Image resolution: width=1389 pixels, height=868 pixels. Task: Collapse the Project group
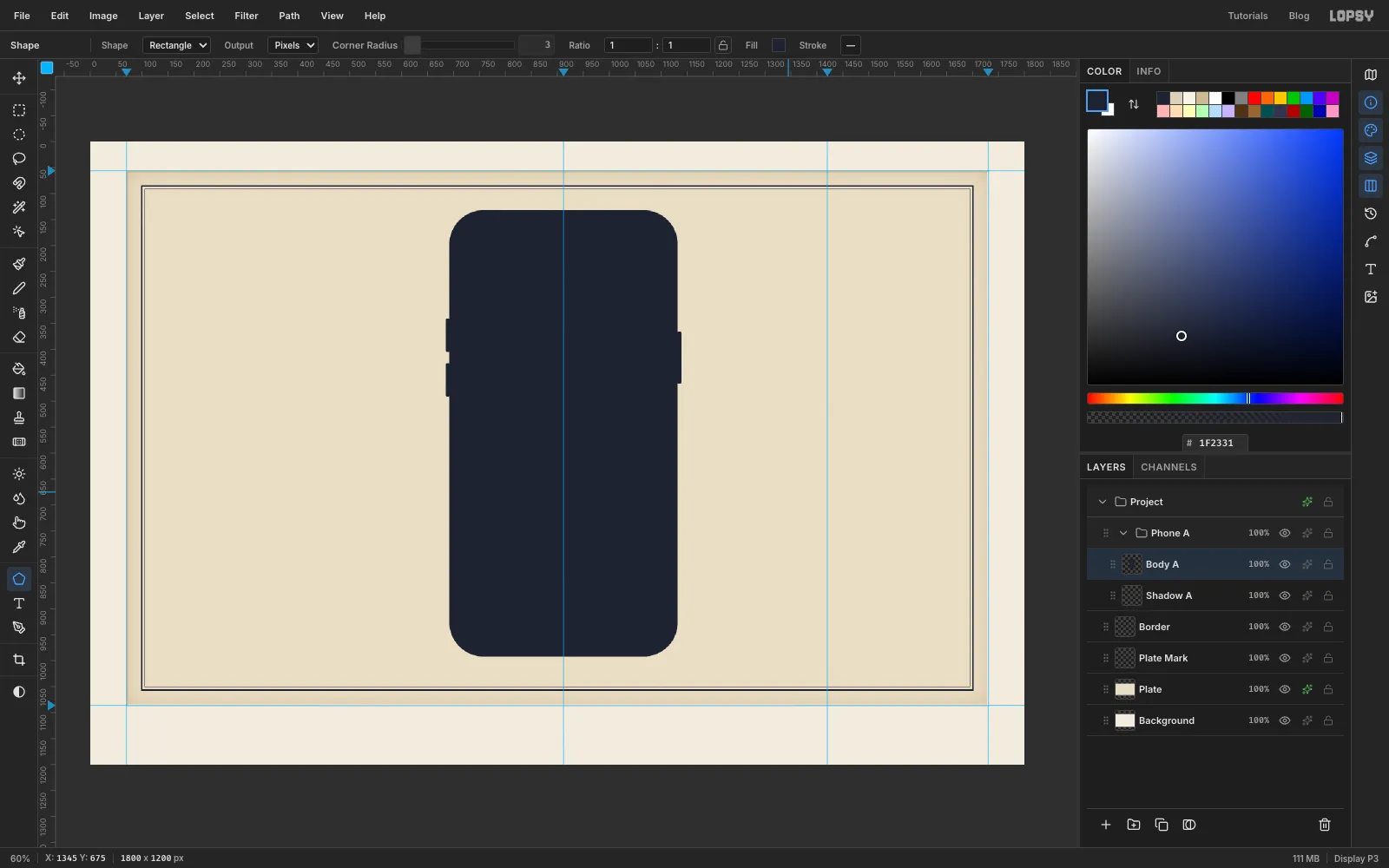point(1103,502)
